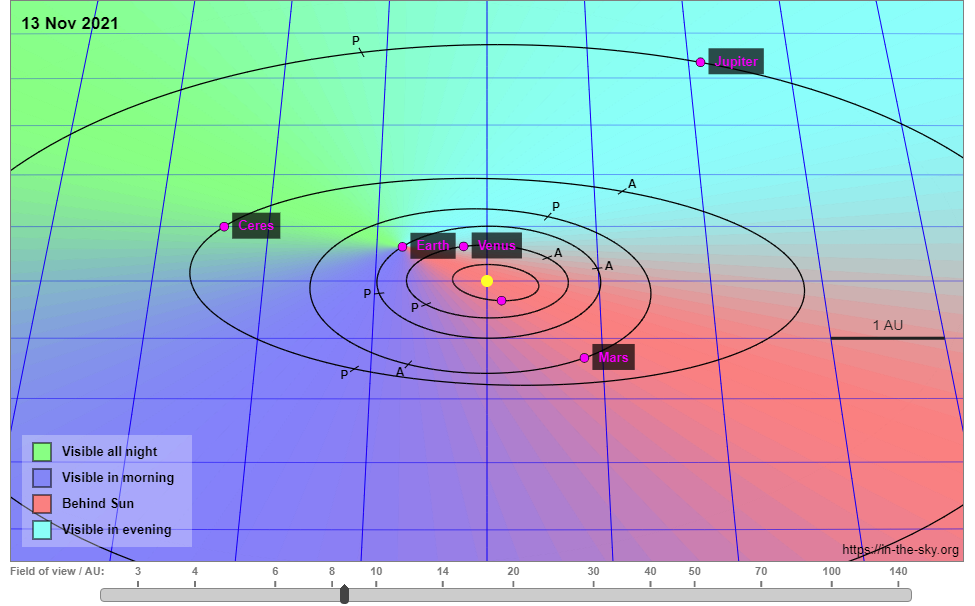Click the 13 Nov 2021 date text

70,24
